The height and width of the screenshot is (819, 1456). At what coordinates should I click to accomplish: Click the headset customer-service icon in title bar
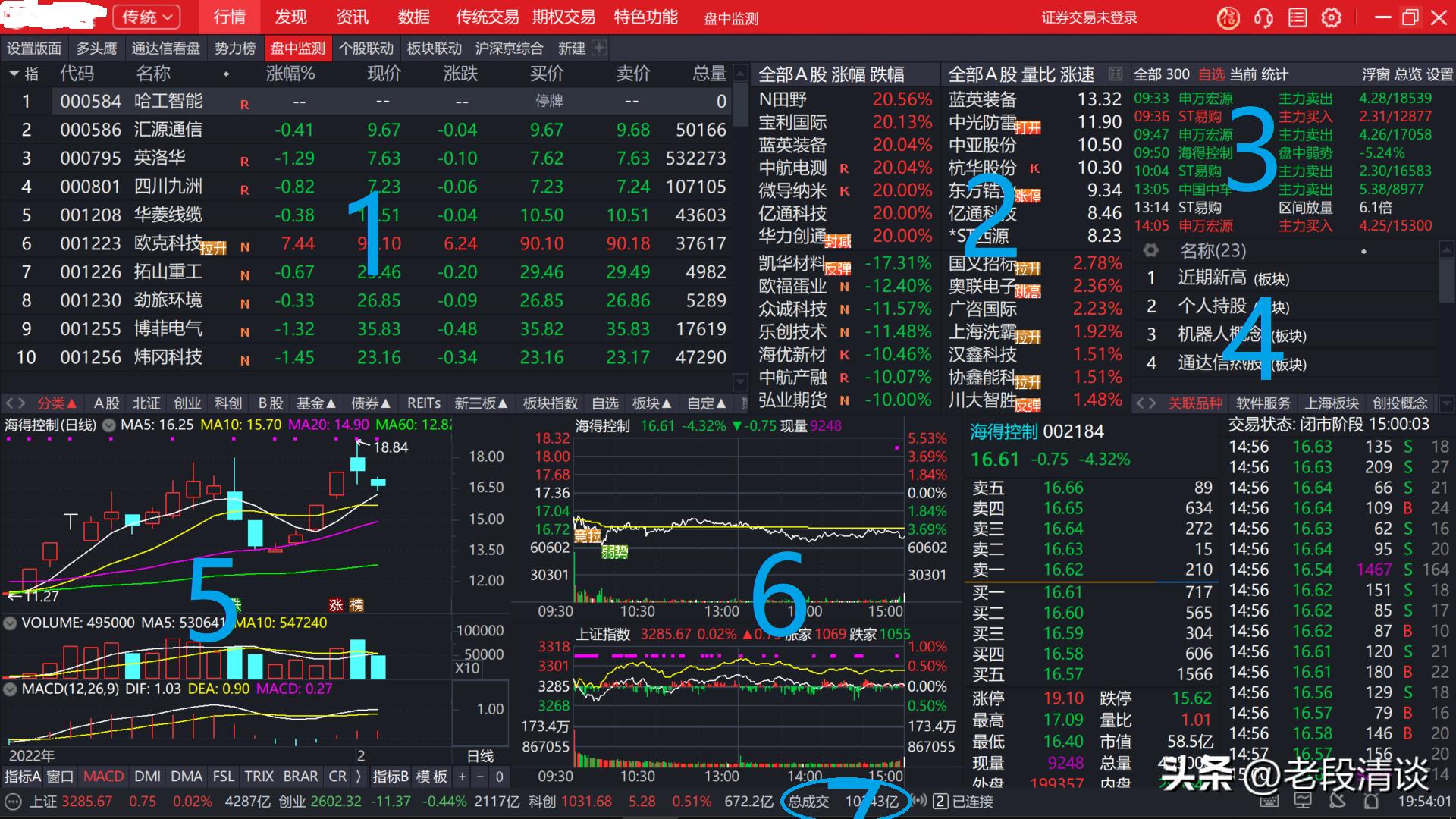click(1263, 17)
